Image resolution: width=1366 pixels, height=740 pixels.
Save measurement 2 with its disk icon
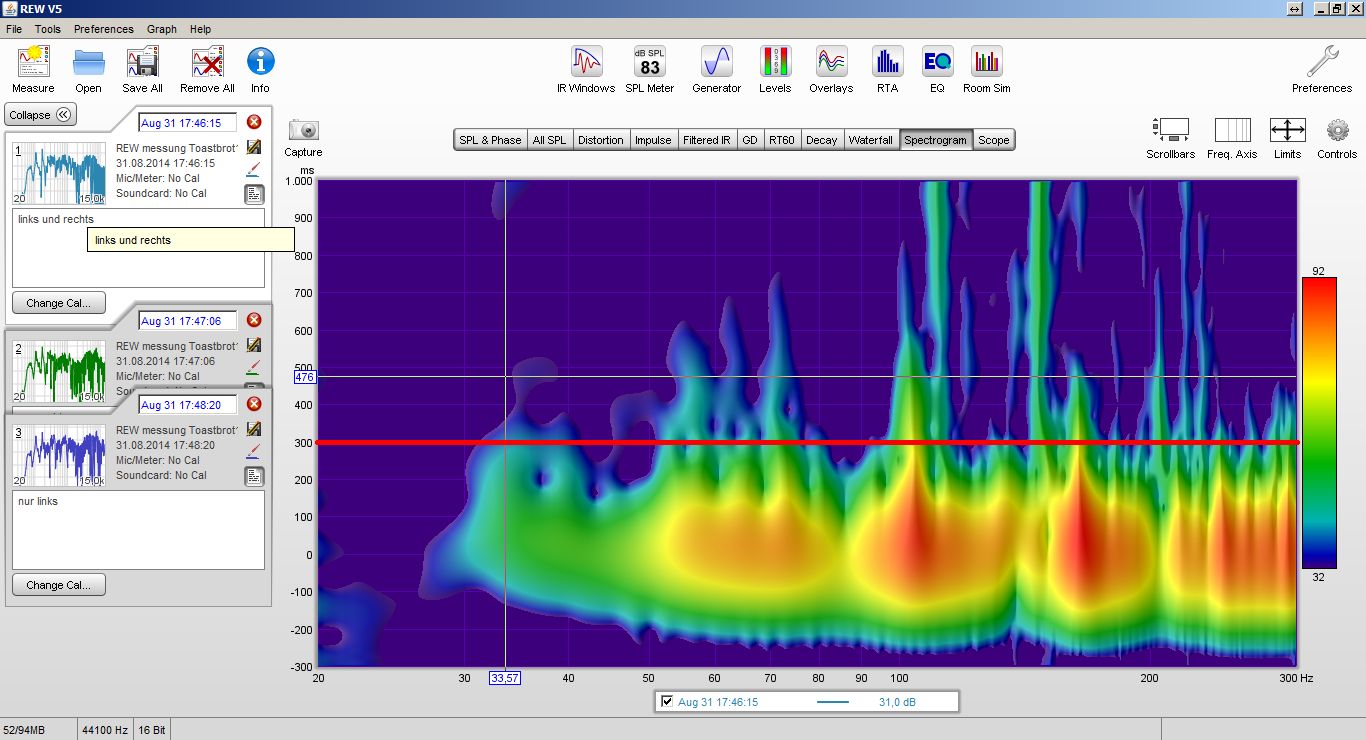tap(254, 345)
